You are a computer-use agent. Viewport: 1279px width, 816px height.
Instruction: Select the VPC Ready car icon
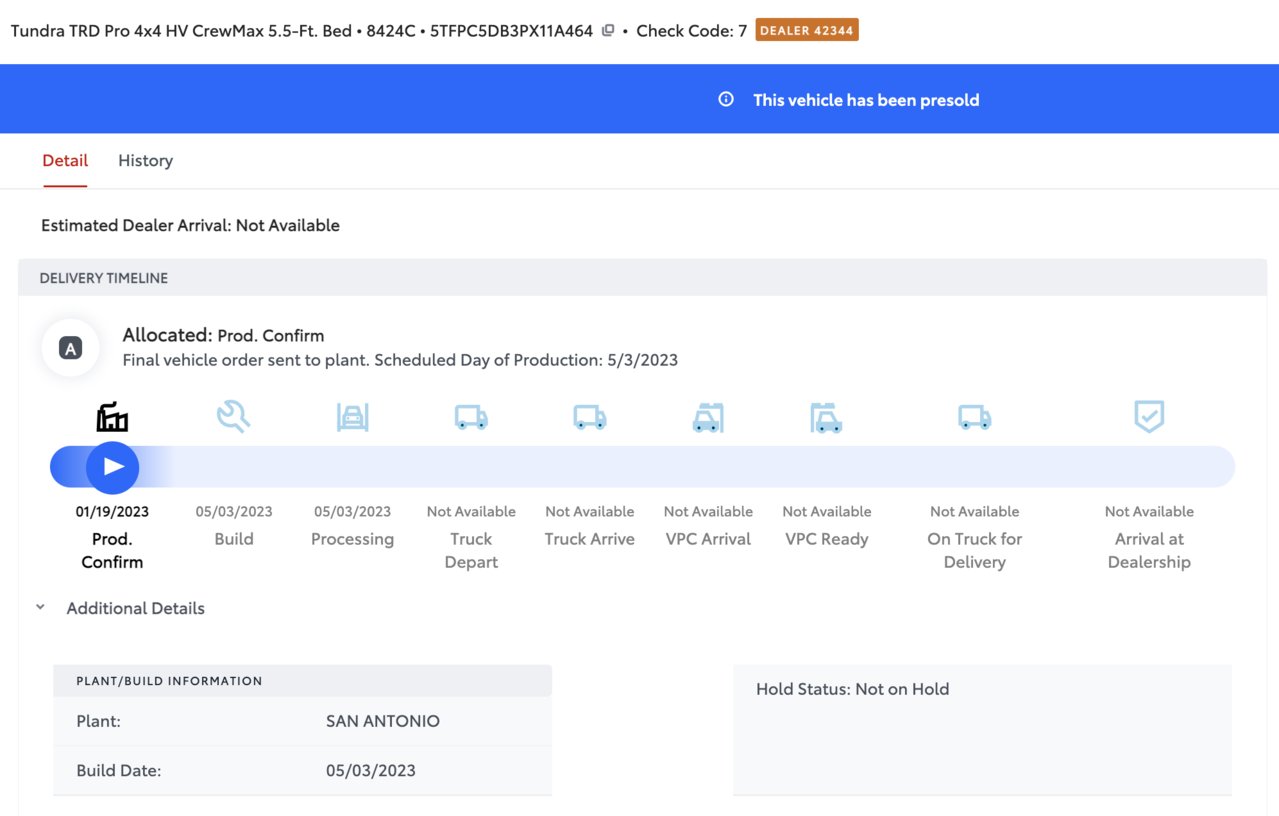(x=826, y=417)
